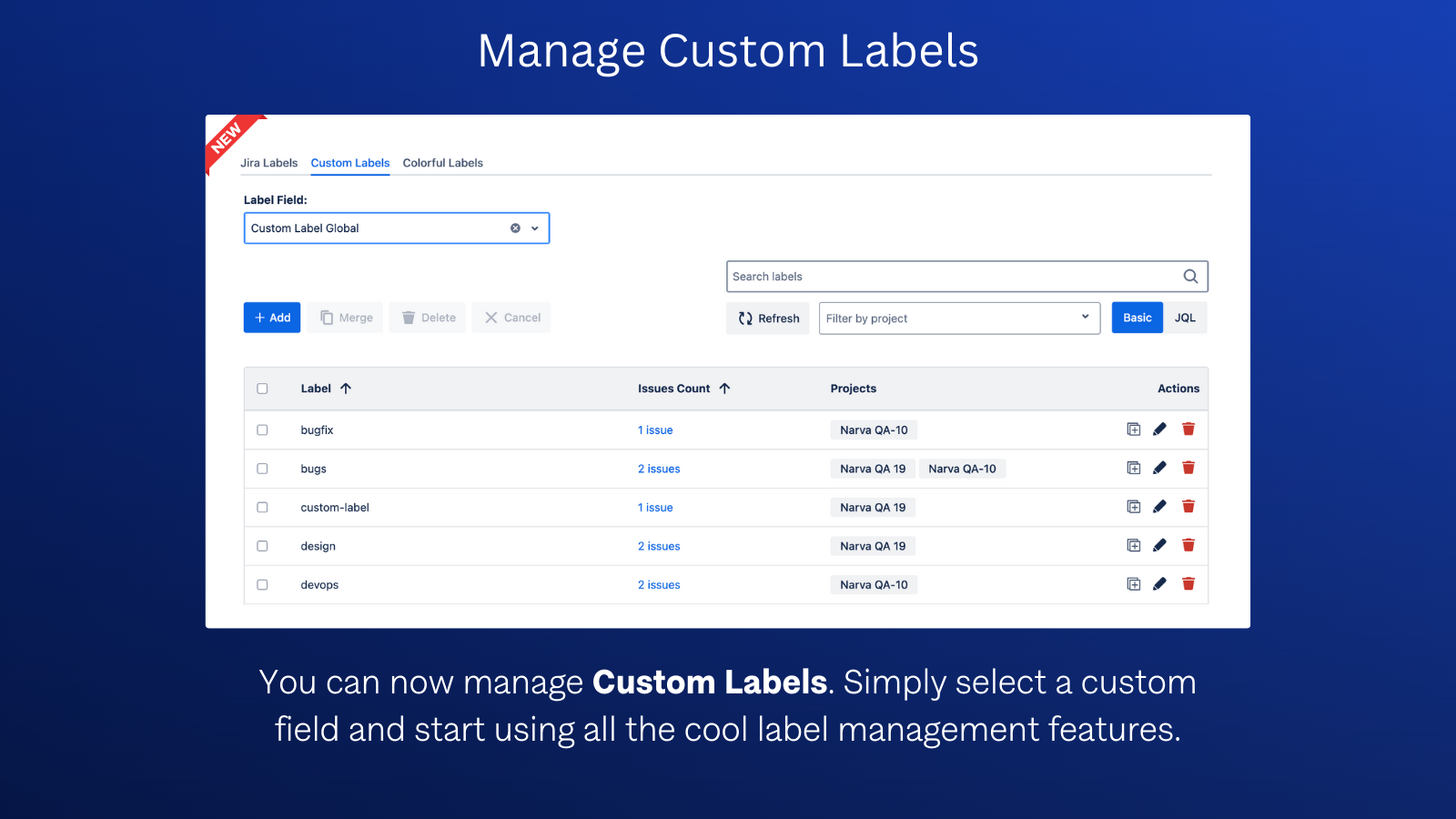Viewport: 1456px width, 819px height.
Task: Tick the select-all checkbox in table header
Action: pyautogui.click(x=262, y=389)
